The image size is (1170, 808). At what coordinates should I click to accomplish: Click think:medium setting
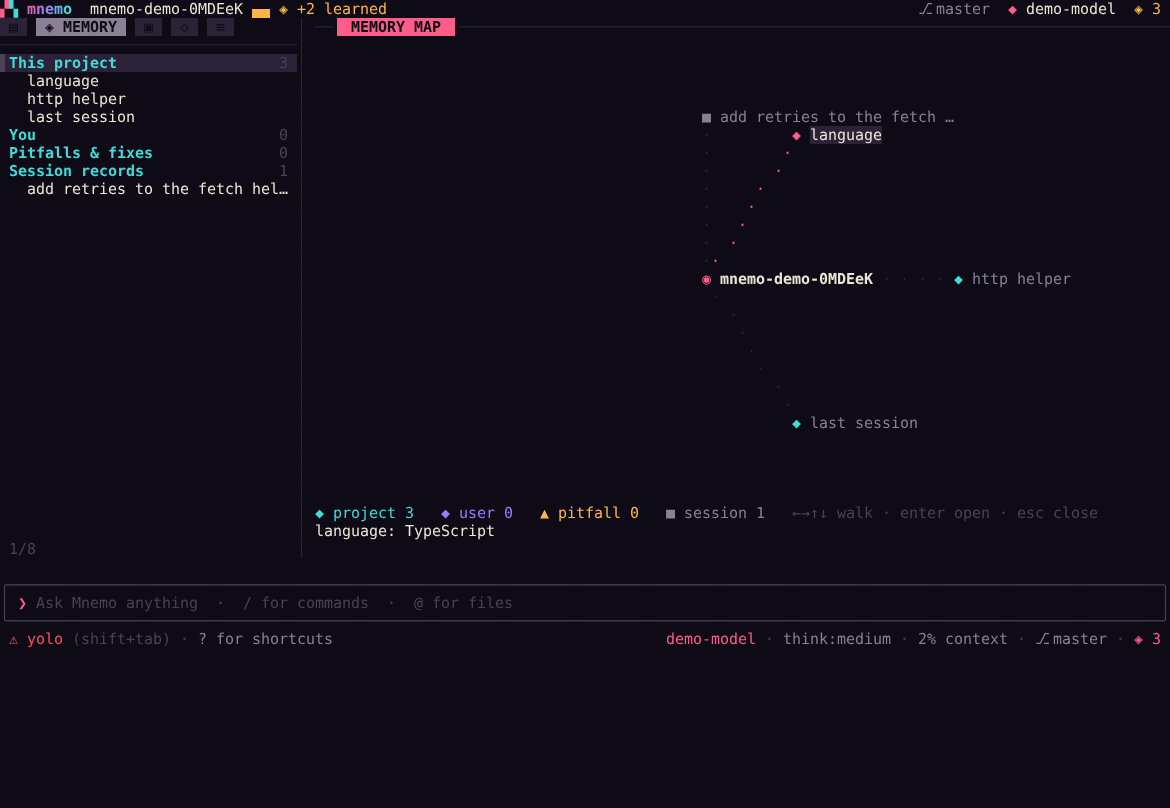(x=836, y=639)
